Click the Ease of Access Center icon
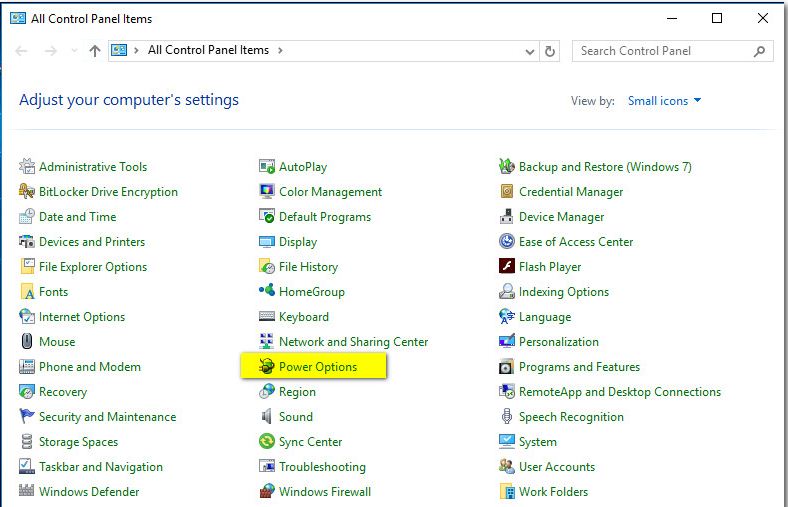The height and width of the screenshot is (507, 788). (x=507, y=241)
